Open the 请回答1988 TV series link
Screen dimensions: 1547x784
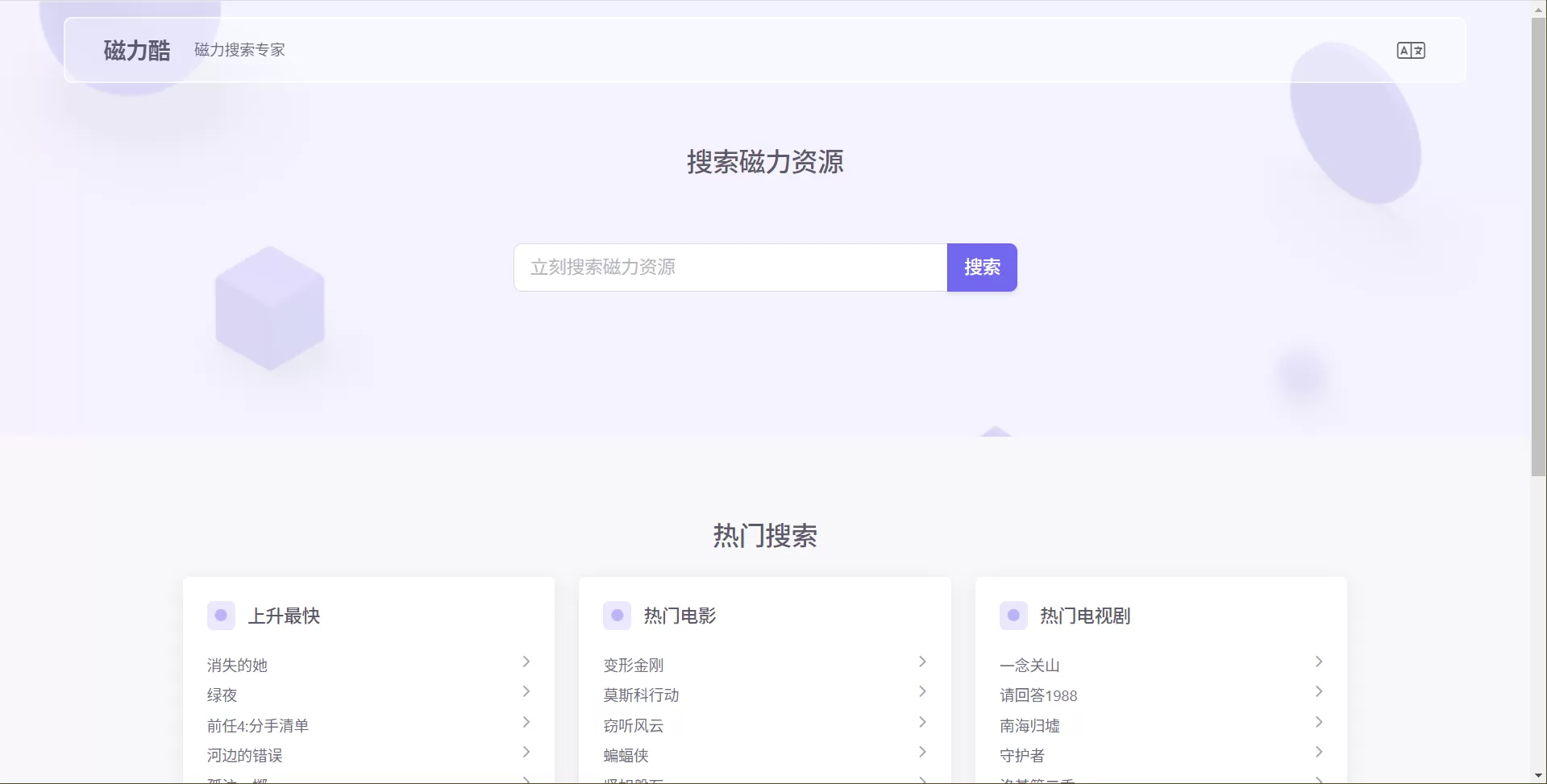pos(1038,695)
